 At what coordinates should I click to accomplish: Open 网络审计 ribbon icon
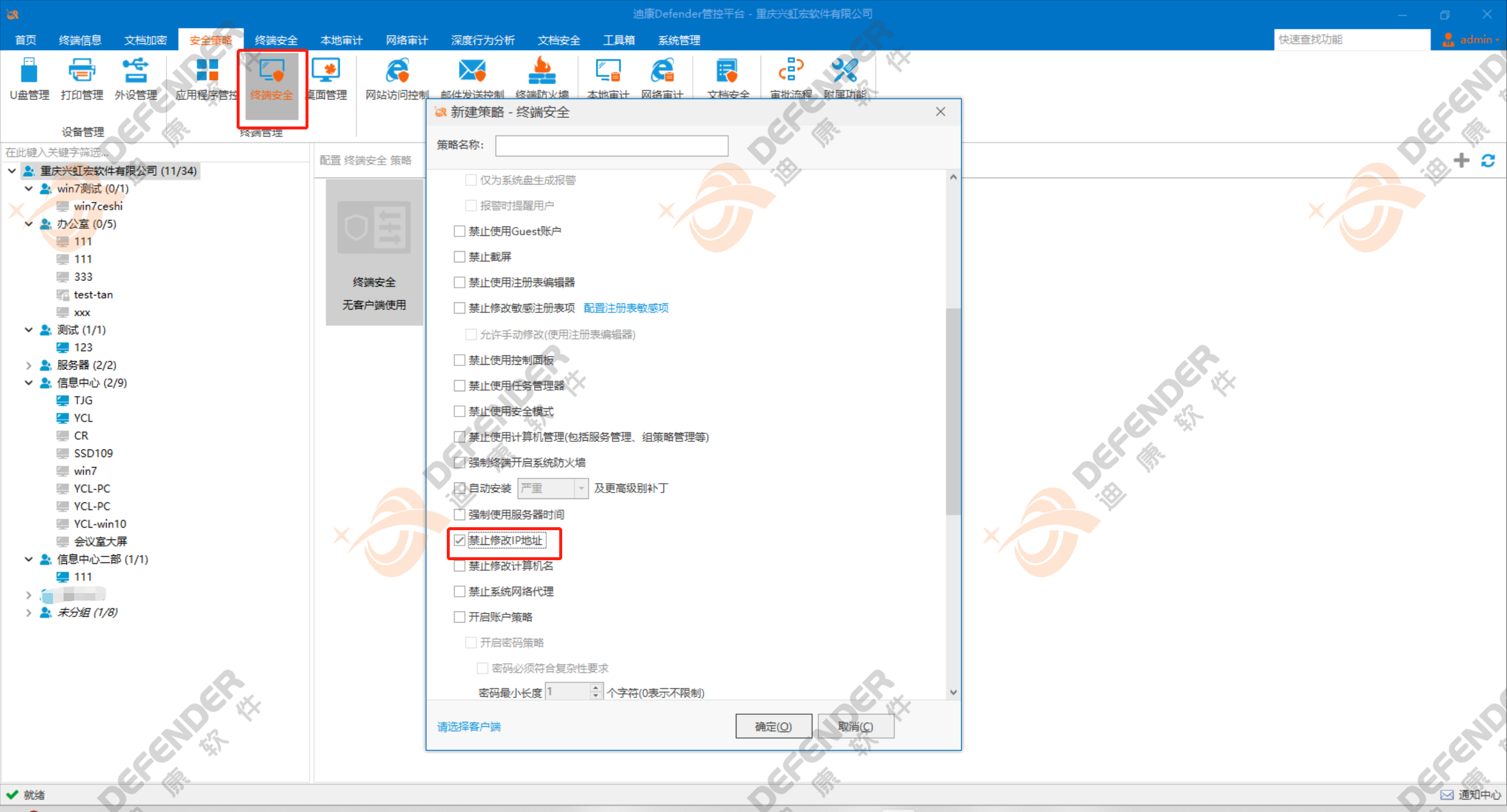[x=662, y=79]
